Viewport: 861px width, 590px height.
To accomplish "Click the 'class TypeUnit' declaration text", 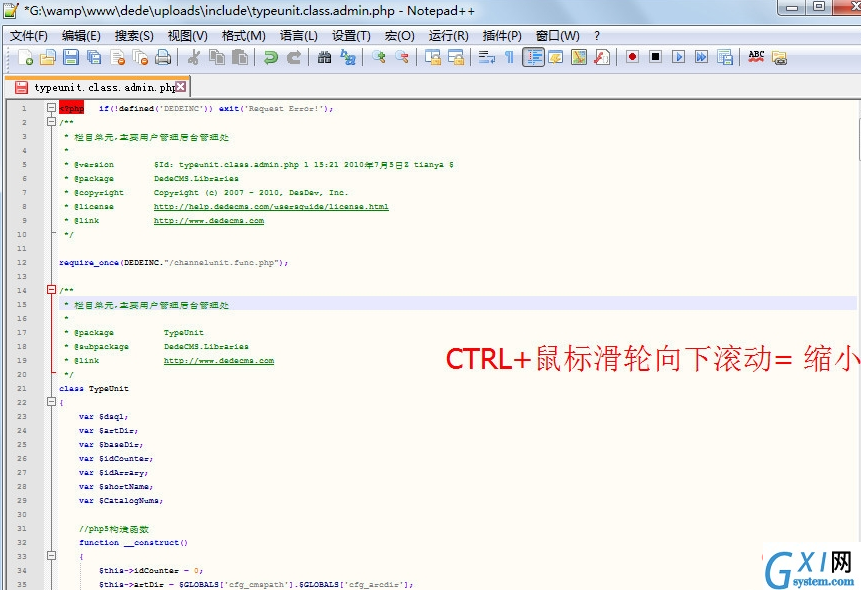I will pos(94,388).
